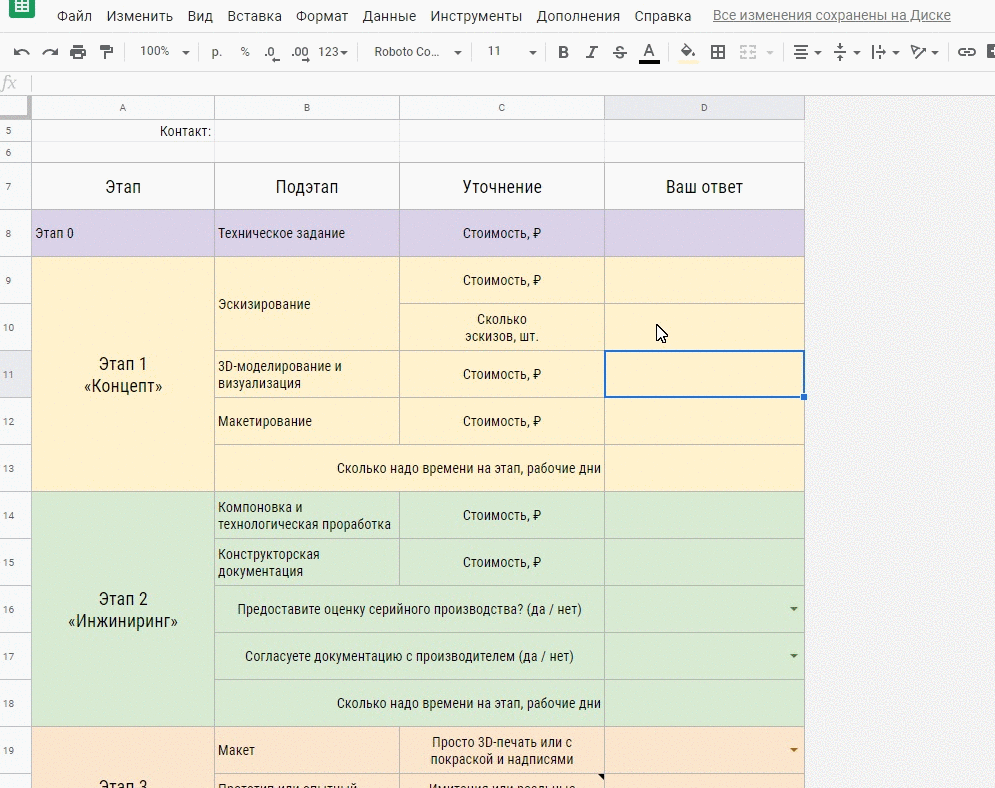Select column D header

pyautogui.click(x=704, y=107)
